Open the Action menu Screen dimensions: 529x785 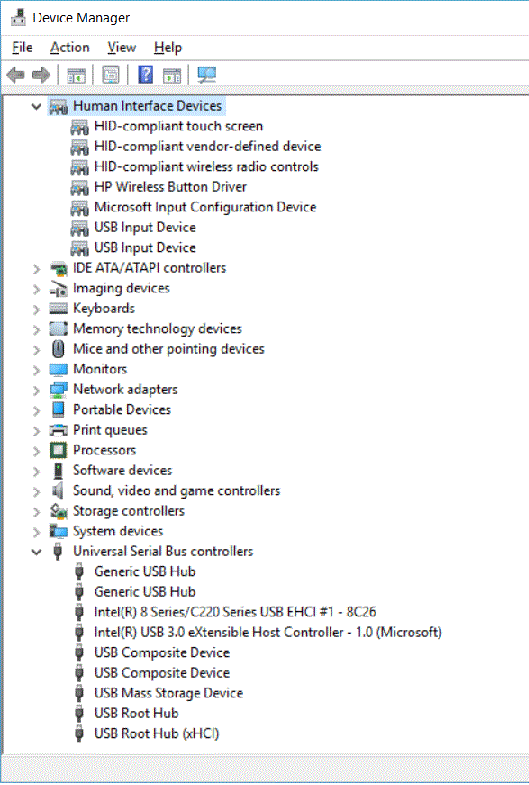70,48
